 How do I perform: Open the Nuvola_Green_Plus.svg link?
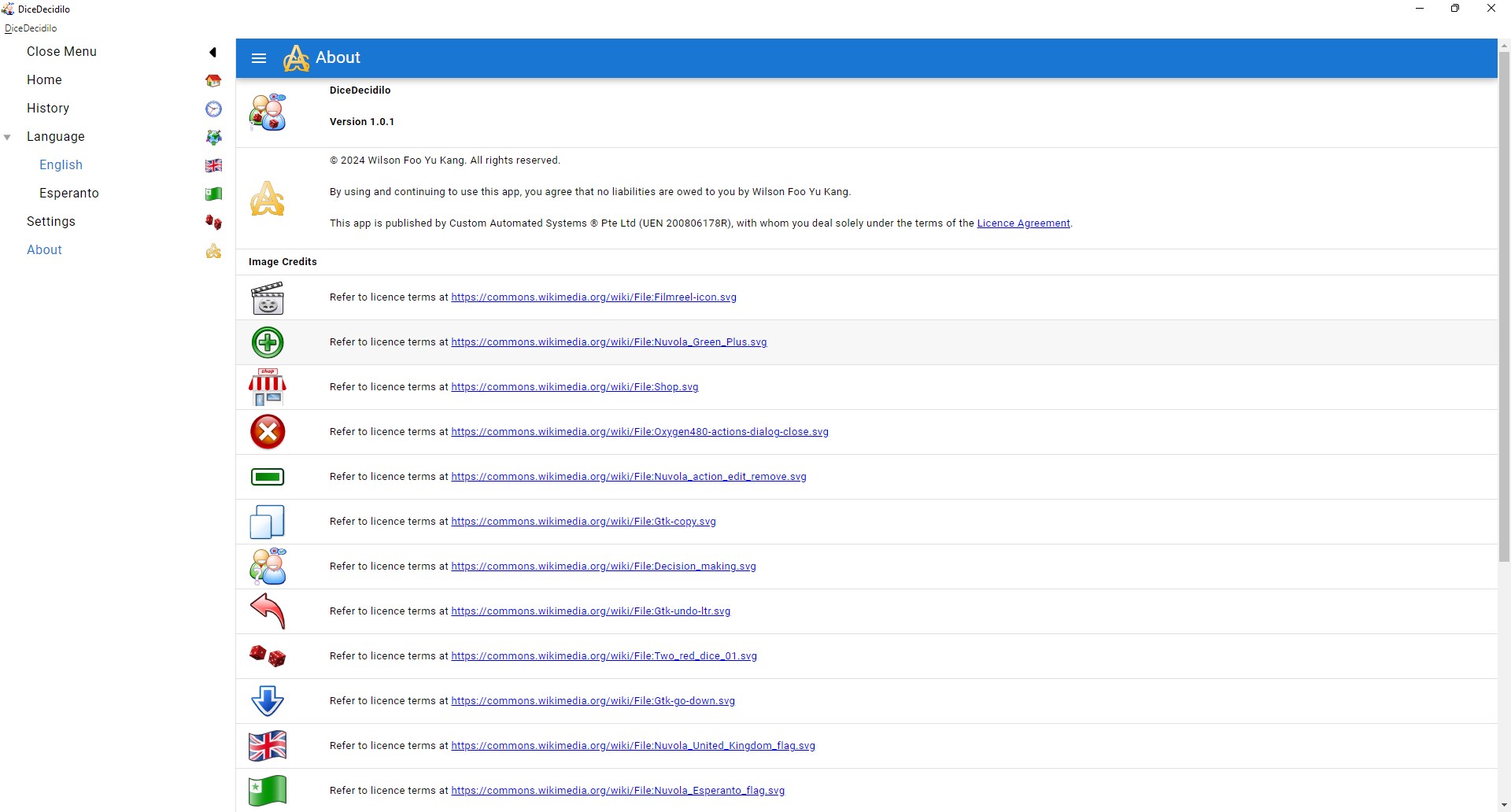pyautogui.click(x=608, y=342)
